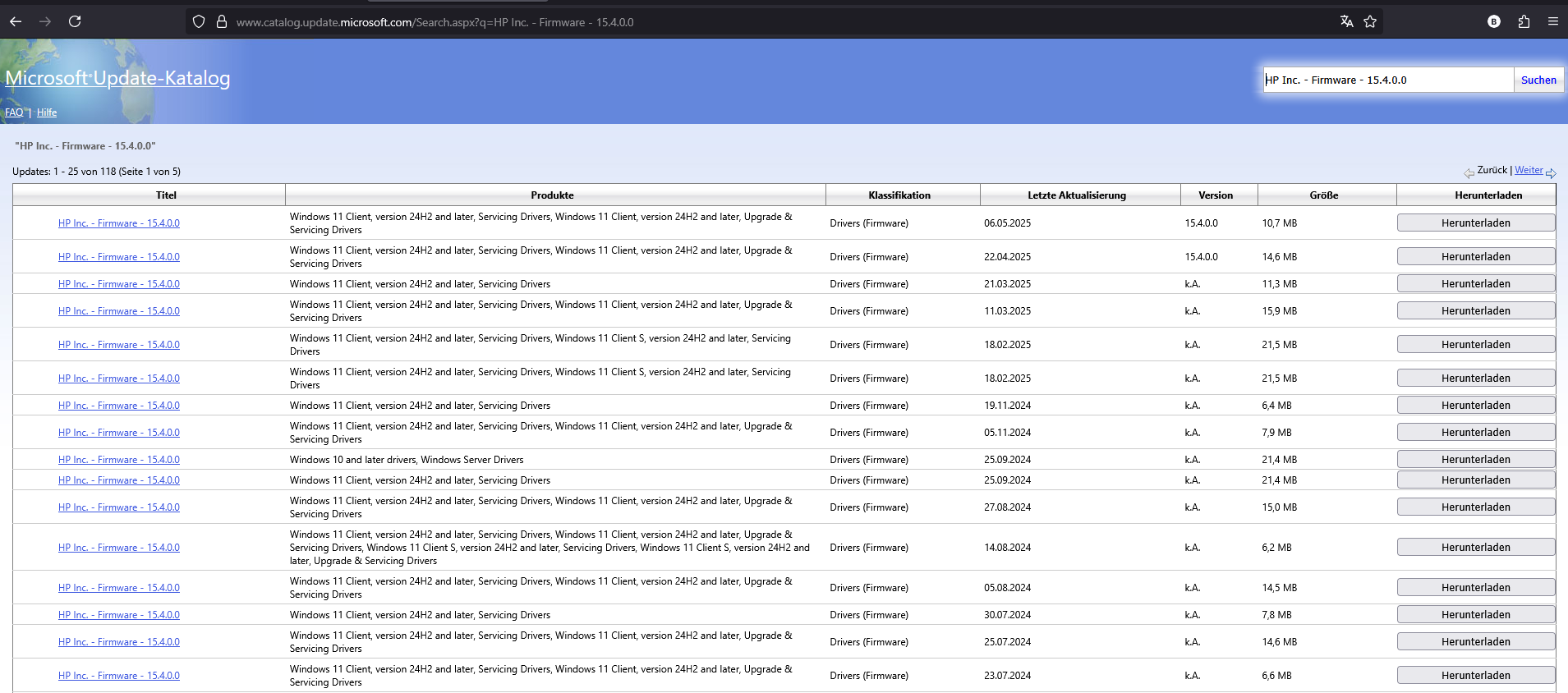This screenshot has height=693, width=1568.
Task: Open firmware title link dated 27.08.2024
Action: pos(119,507)
